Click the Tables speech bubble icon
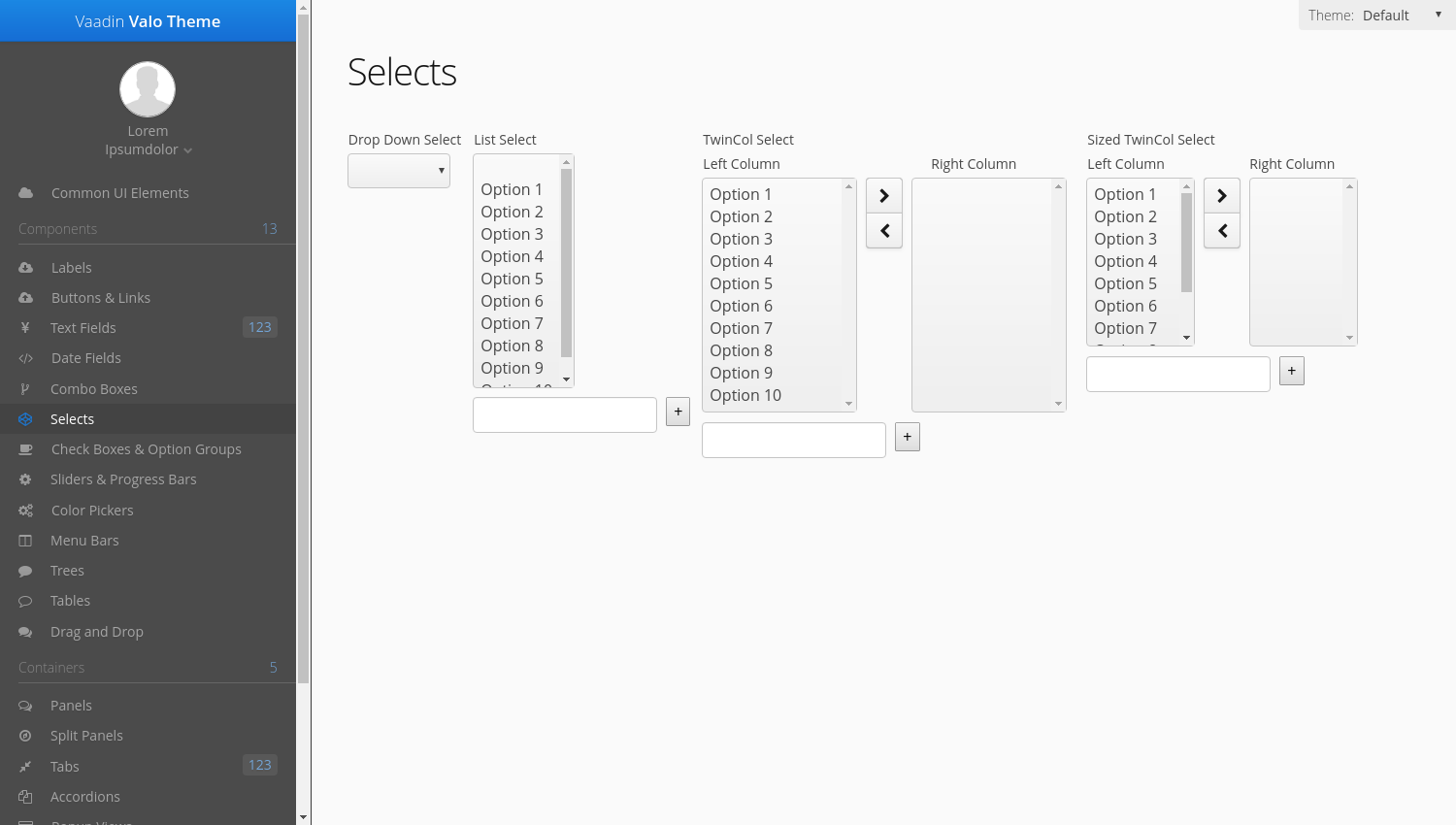This screenshot has width=1456, height=825. [25, 601]
